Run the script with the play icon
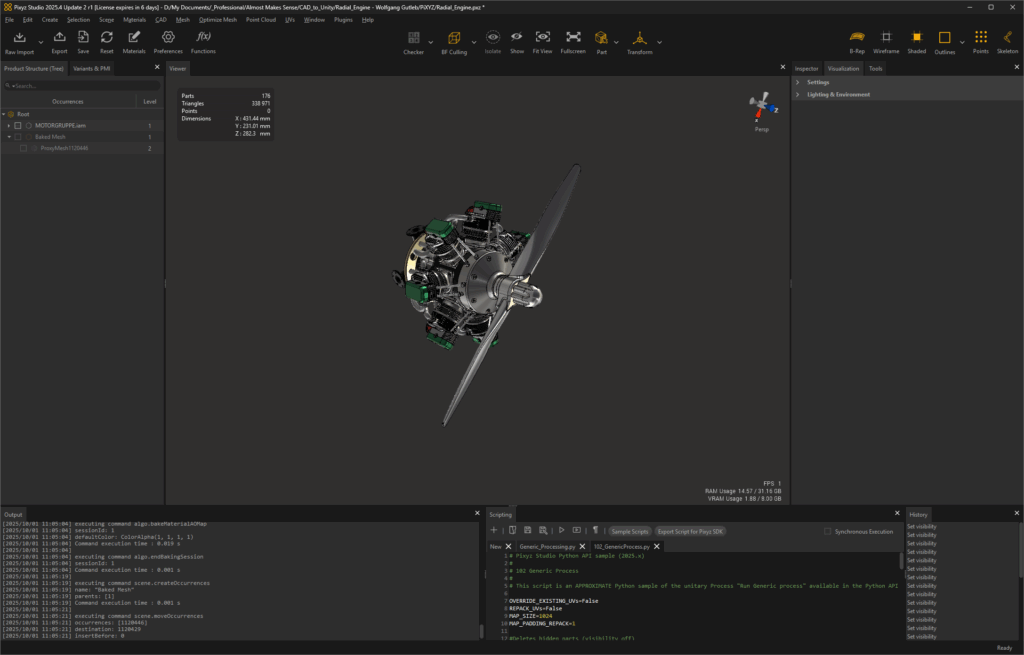Image resolution: width=1024 pixels, height=655 pixels. pos(561,530)
